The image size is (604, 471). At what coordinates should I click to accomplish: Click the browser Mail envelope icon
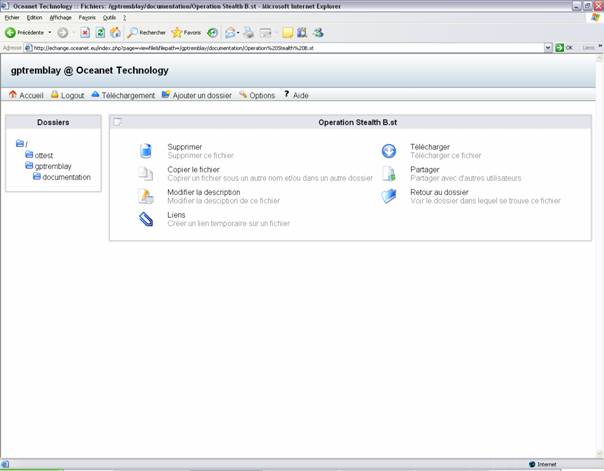(x=230, y=33)
